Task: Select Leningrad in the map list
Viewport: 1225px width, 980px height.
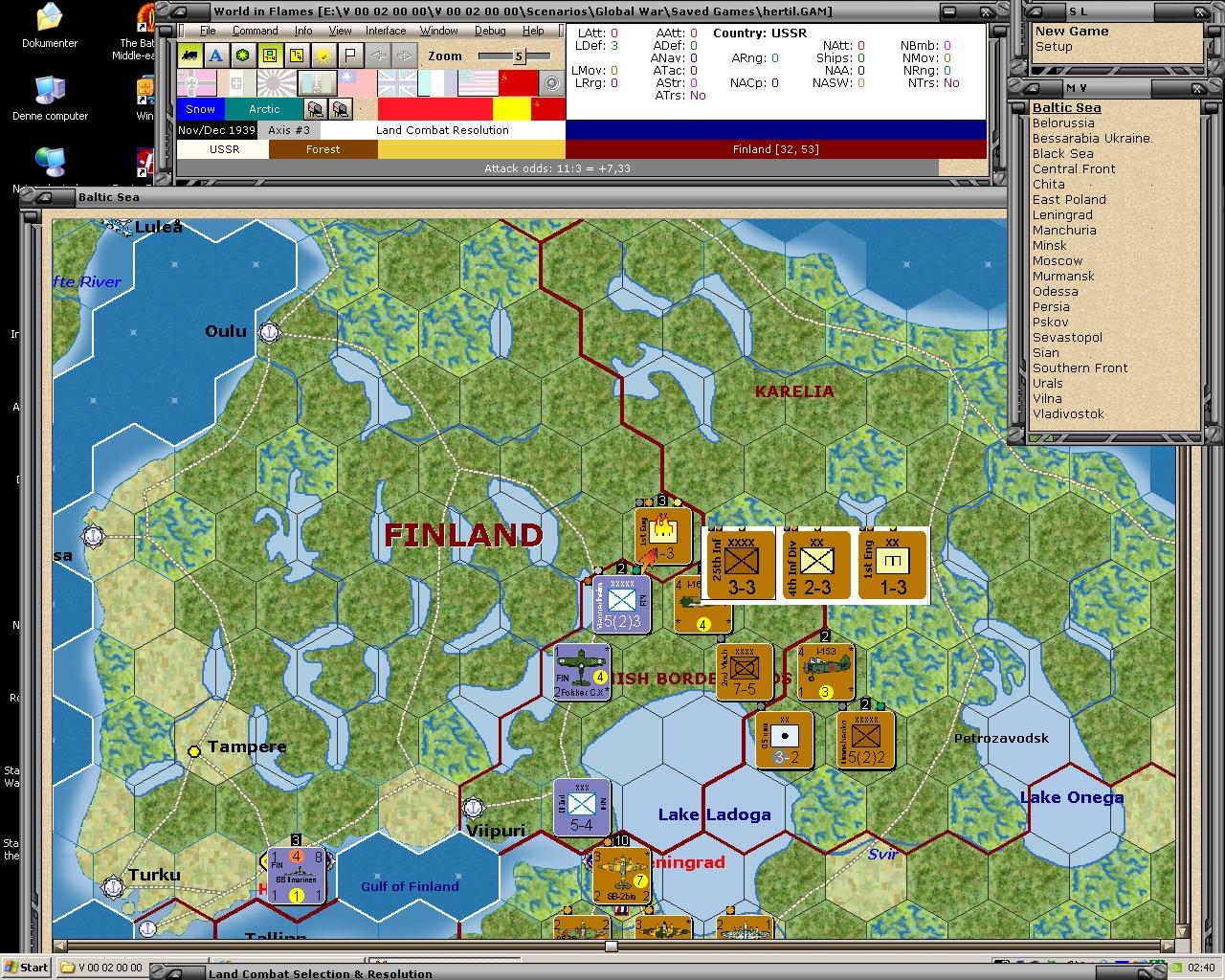Action: [1062, 215]
